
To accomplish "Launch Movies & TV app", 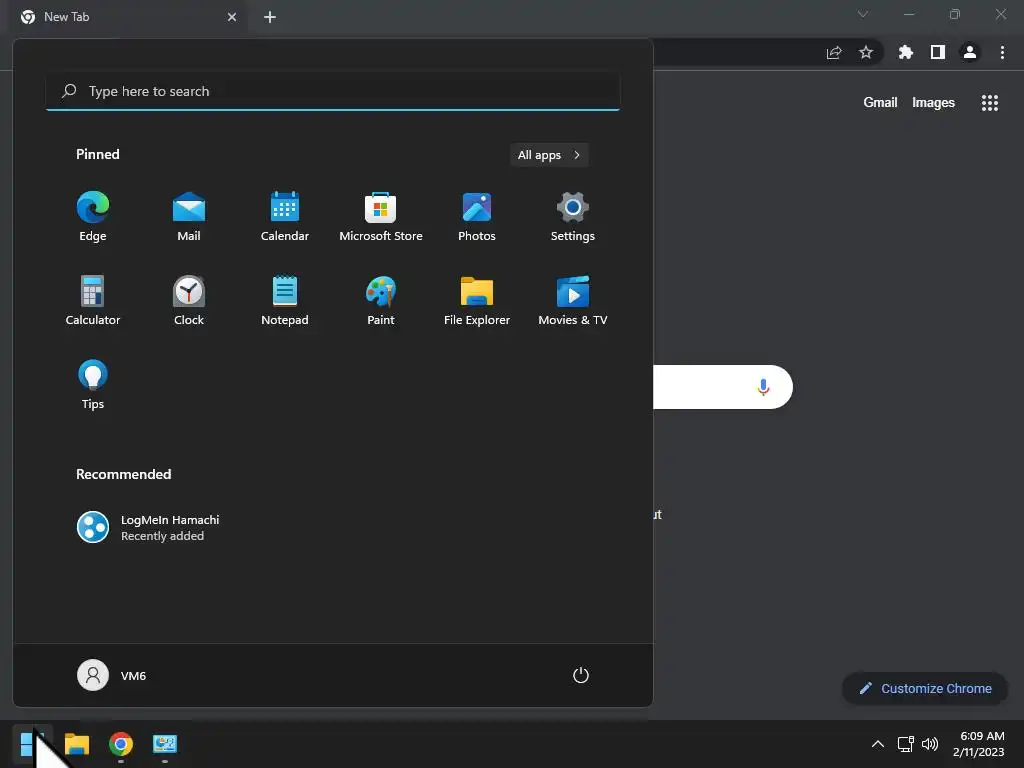I will click(573, 300).
